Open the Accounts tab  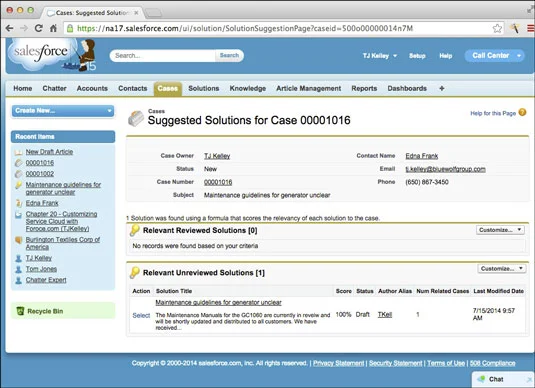[92, 88]
